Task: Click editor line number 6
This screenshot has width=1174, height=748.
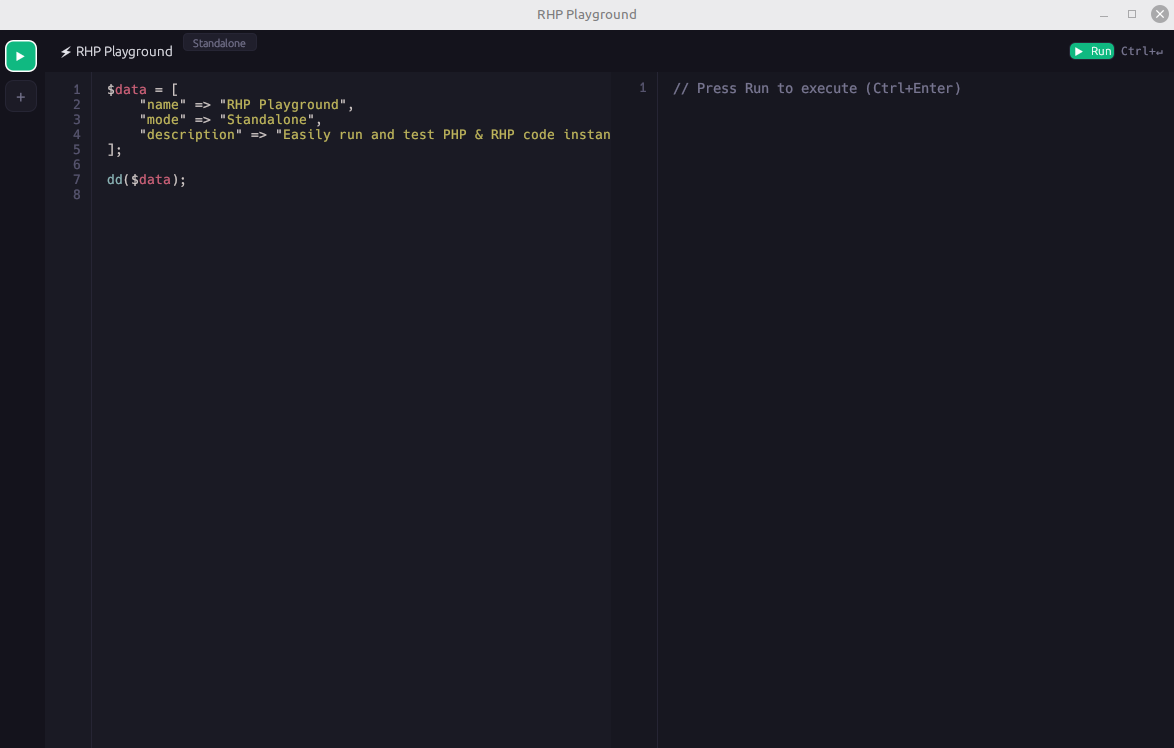Action: (x=76, y=164)
